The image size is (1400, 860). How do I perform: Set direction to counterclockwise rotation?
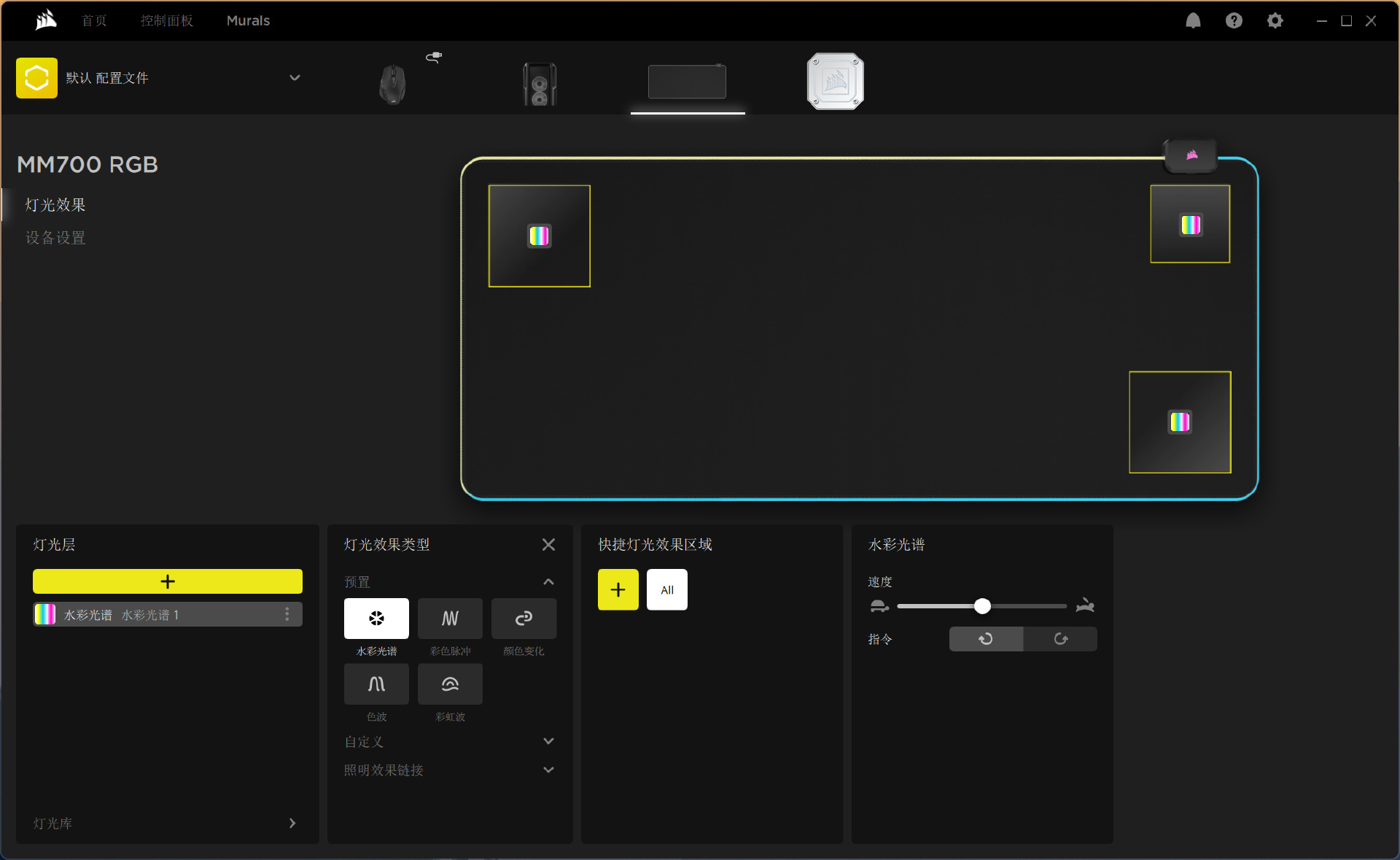[x=986, y=639]
